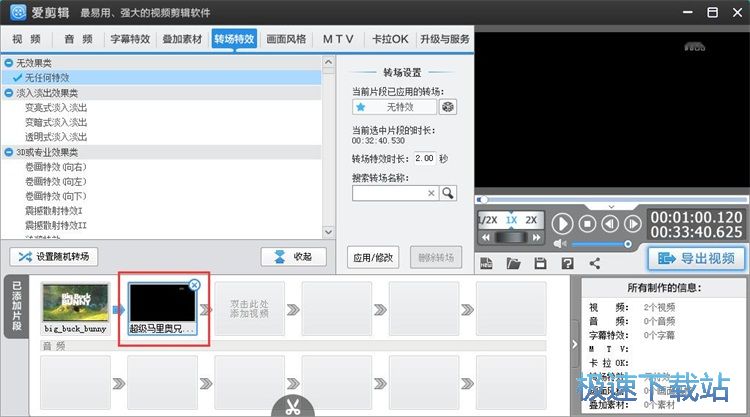Click the rewind double-arrow button

(485, 237)
